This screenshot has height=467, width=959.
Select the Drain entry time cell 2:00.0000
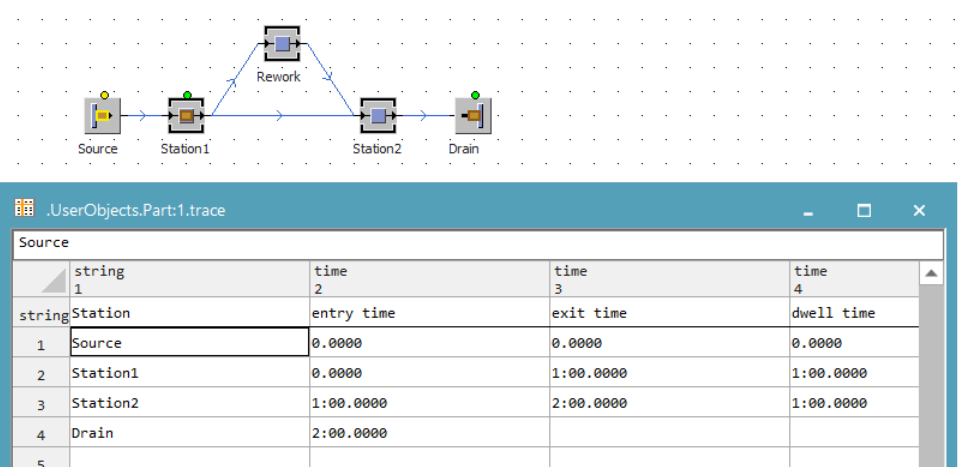pos(429,433)
